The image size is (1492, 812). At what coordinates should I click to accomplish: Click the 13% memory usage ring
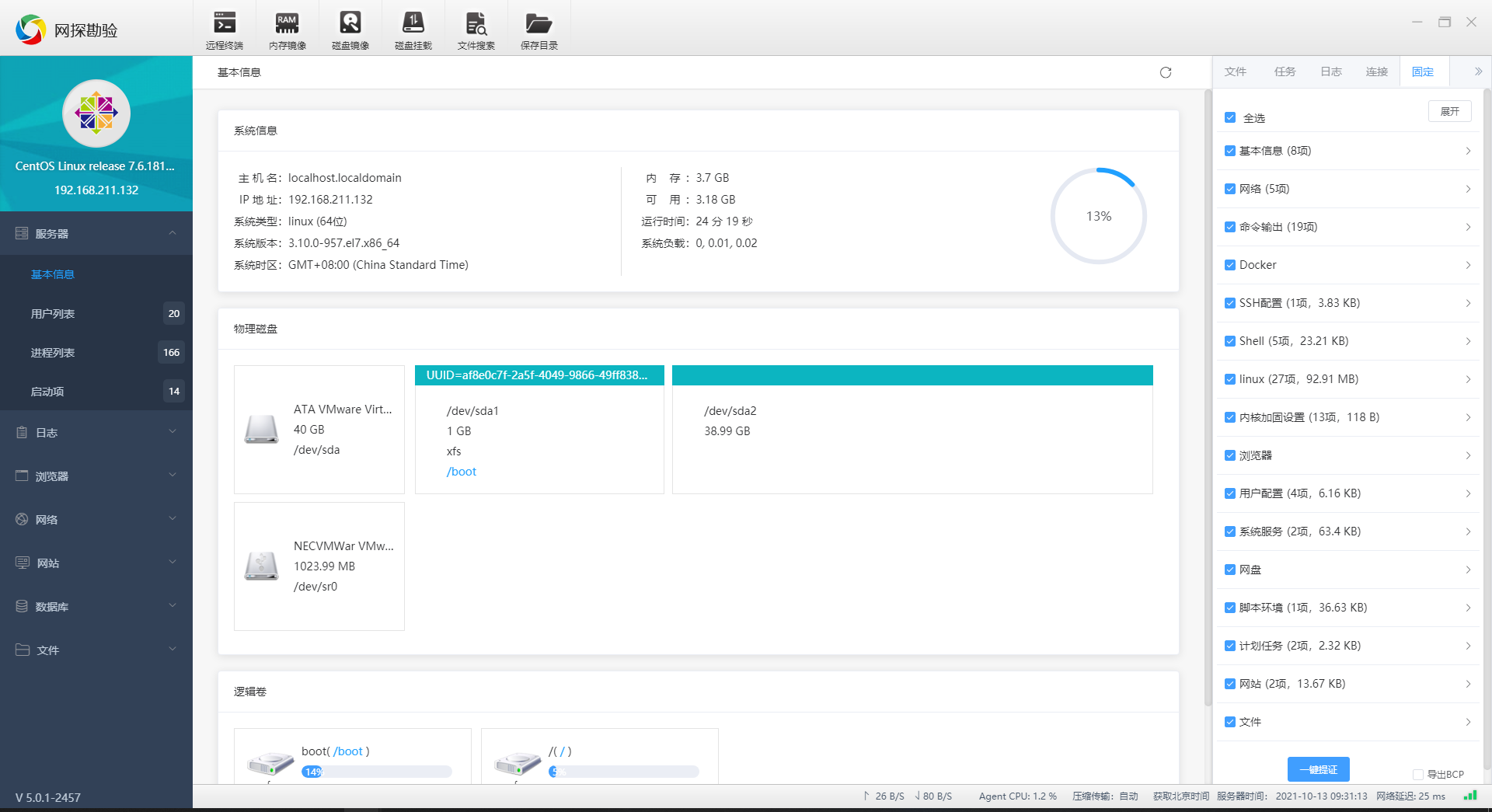coord(1099,216)
